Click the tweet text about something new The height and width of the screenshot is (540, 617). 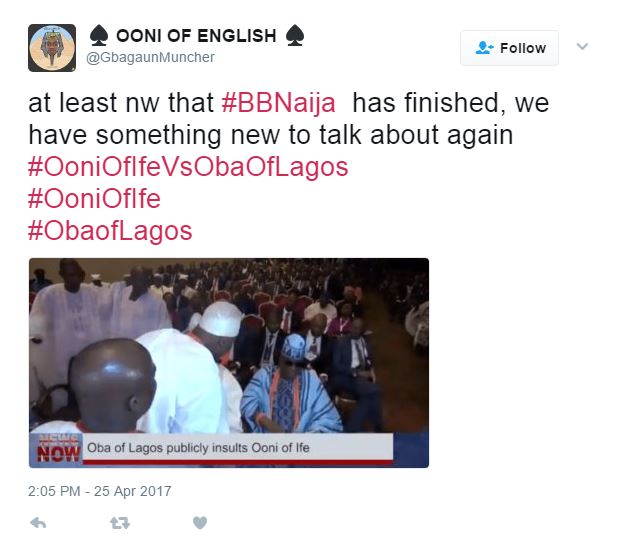point(271,135)
